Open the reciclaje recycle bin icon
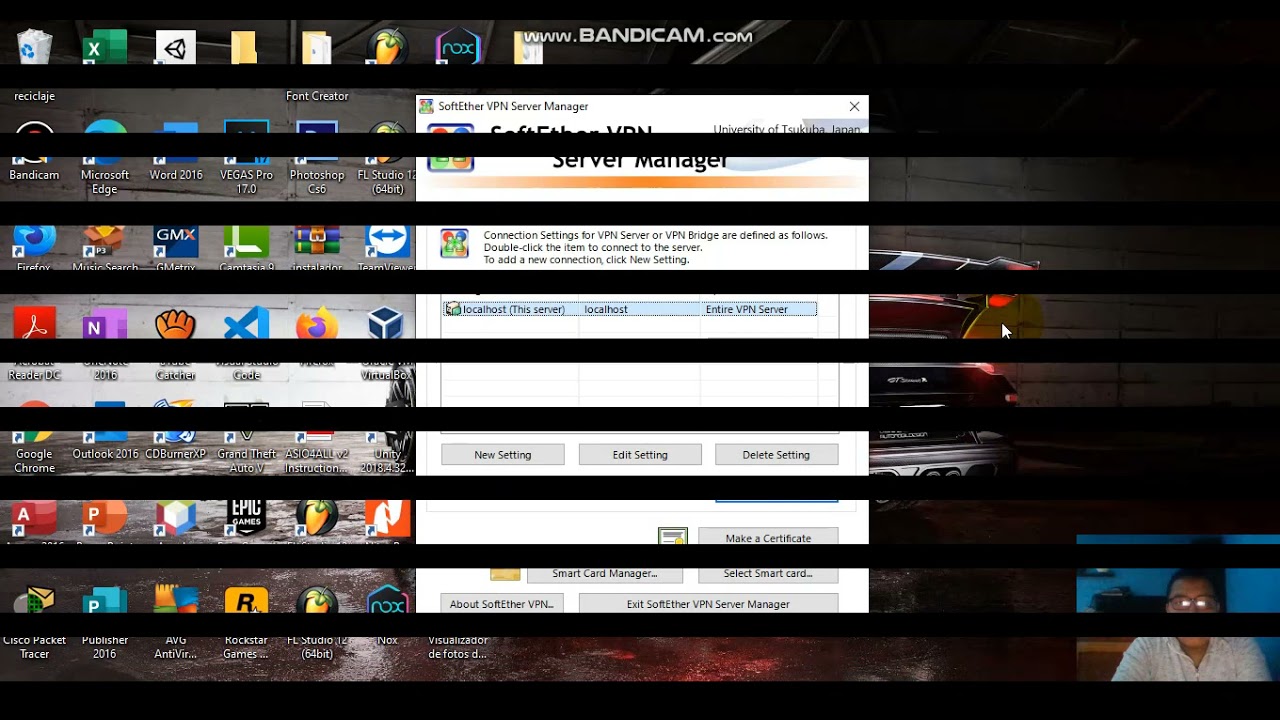The width and height of the screenshot is (1280, 720). coord(34,48)
